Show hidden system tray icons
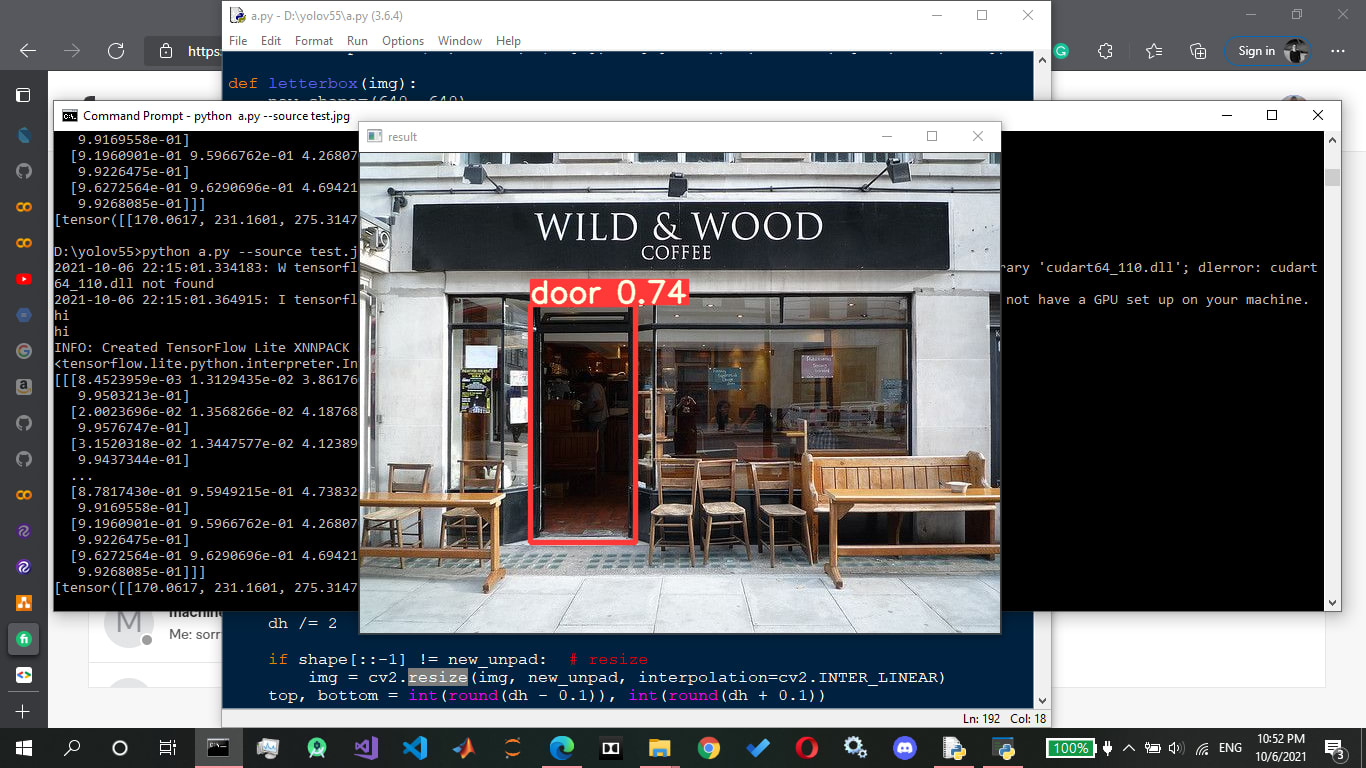 tap(1129, 747)
